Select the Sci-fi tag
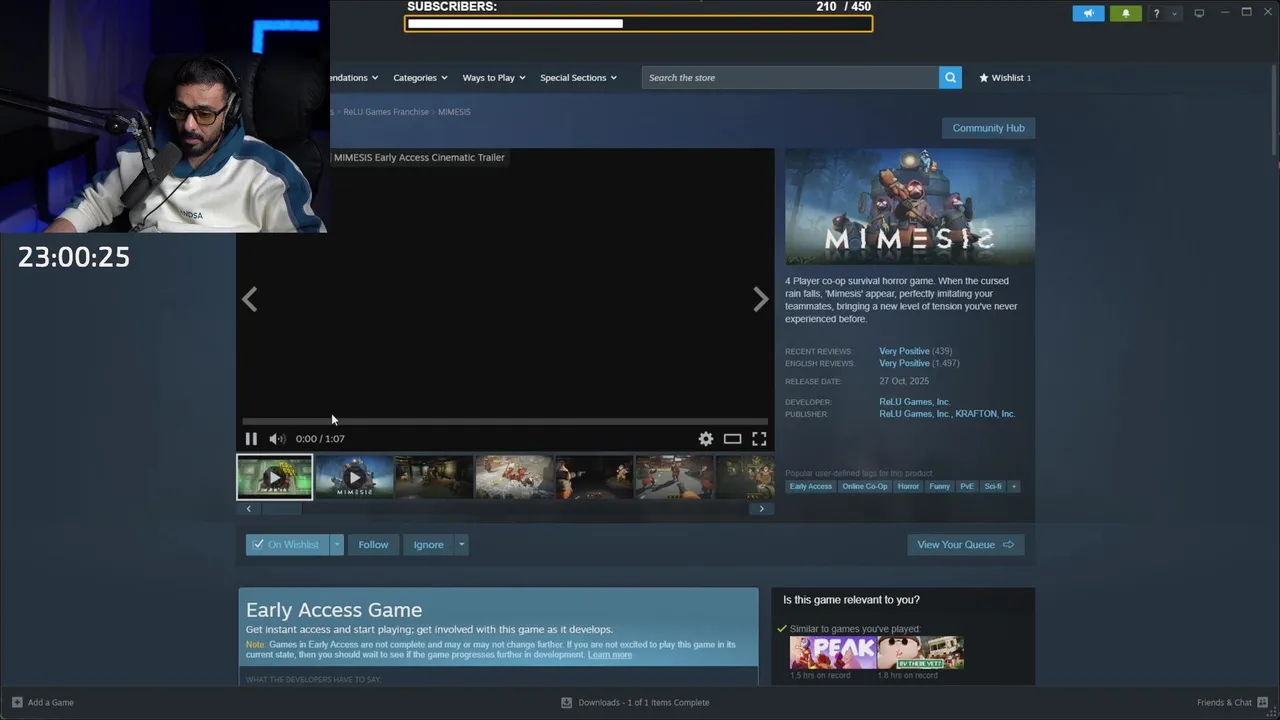The width and height of the screenshot is (1280, 720). pos(992,486)
